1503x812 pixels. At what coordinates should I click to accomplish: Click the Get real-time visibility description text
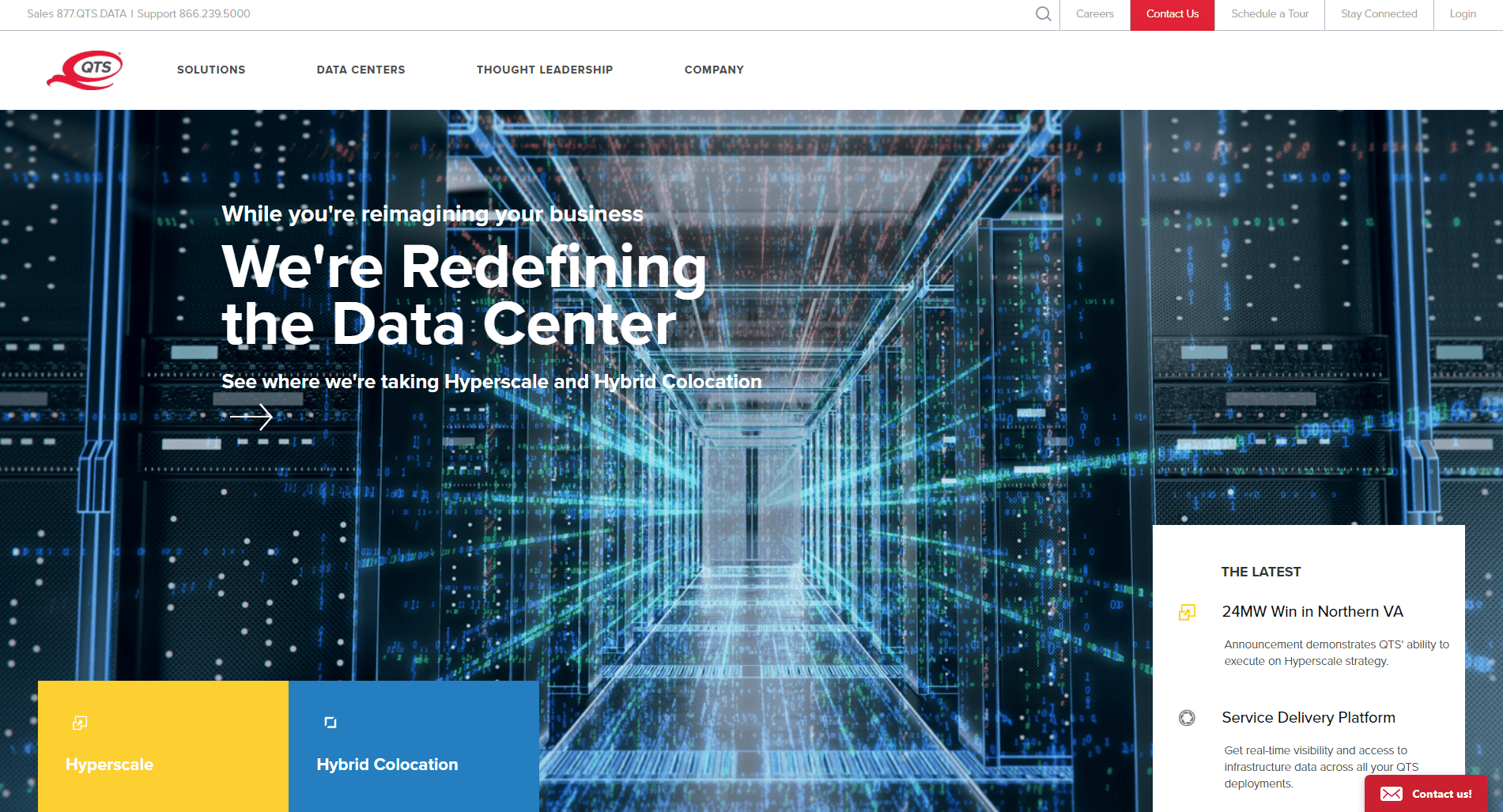pos(1321,767)
